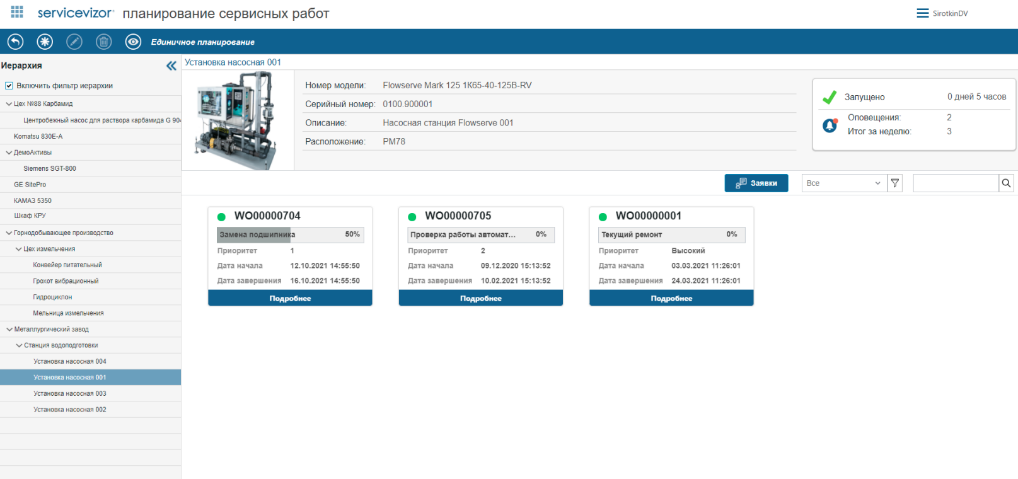The image size is (1018, 479).
Task: Select КАМАЗ 5350 in tree
Action: pyautogui.click(x=31, y=201)
